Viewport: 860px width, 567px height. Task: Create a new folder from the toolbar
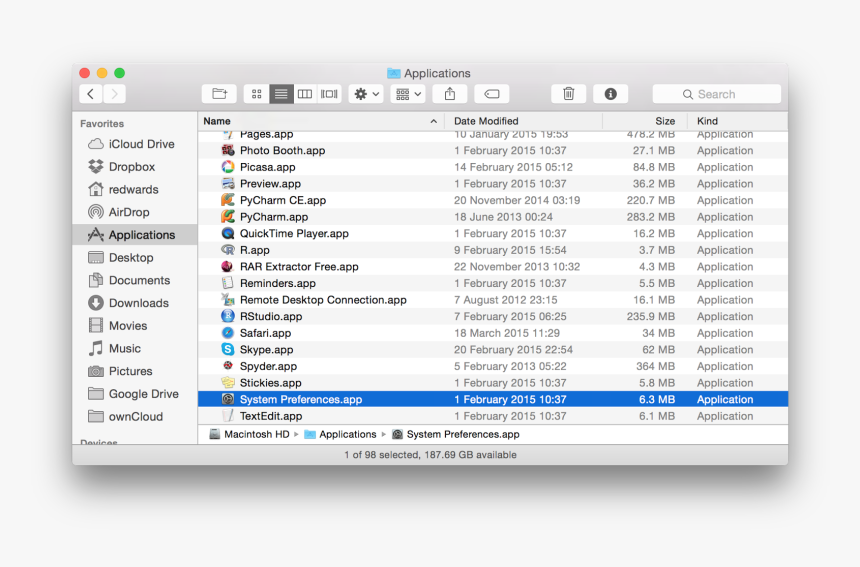coord(219,94)
